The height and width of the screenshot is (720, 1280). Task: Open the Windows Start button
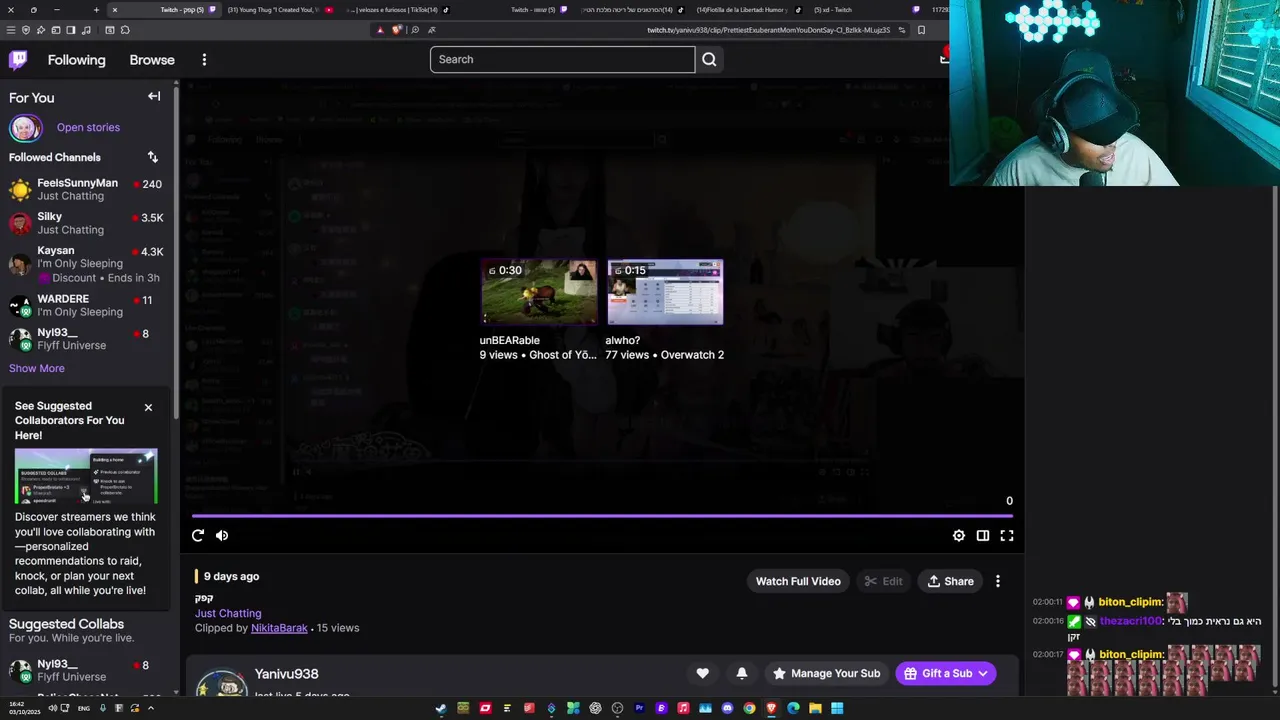837,708
